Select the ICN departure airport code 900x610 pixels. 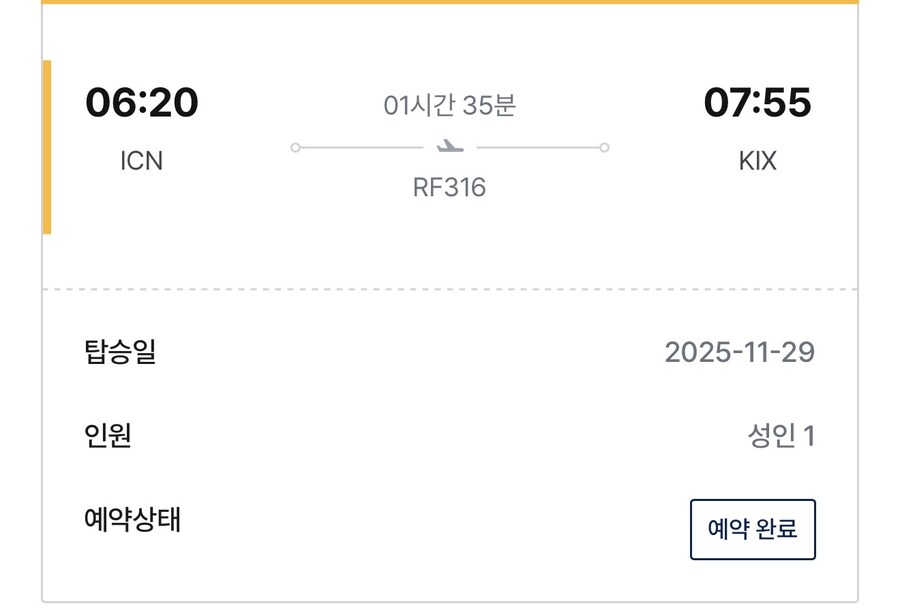(x=141, y=161)
